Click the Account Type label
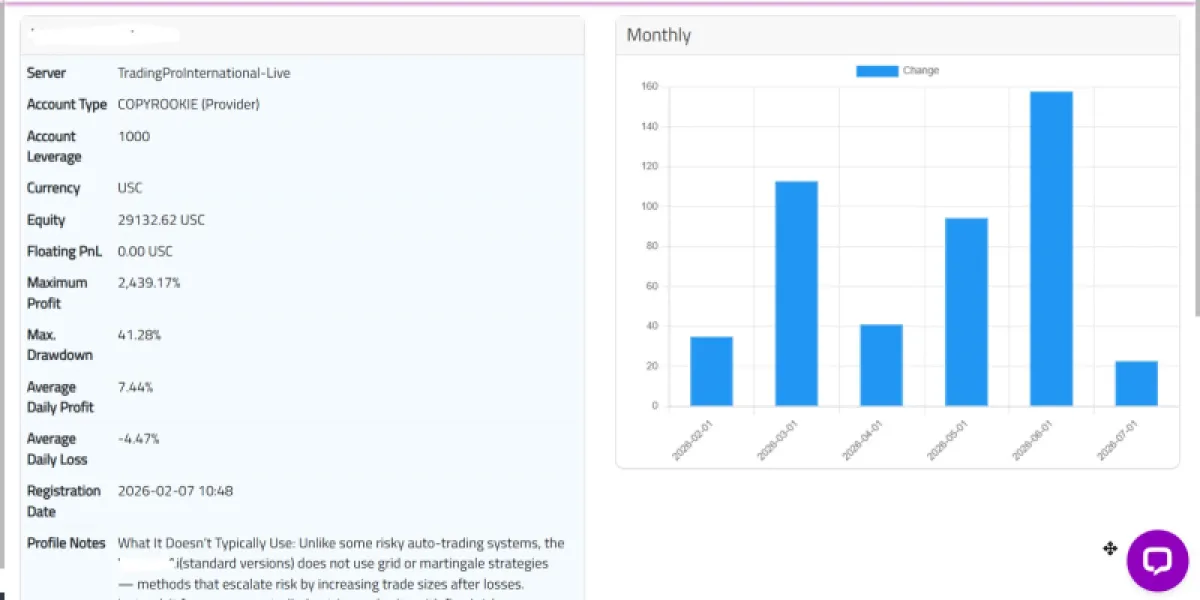Image resolution: width=1200 pixels, height=600 pixels. pos(67,104)
